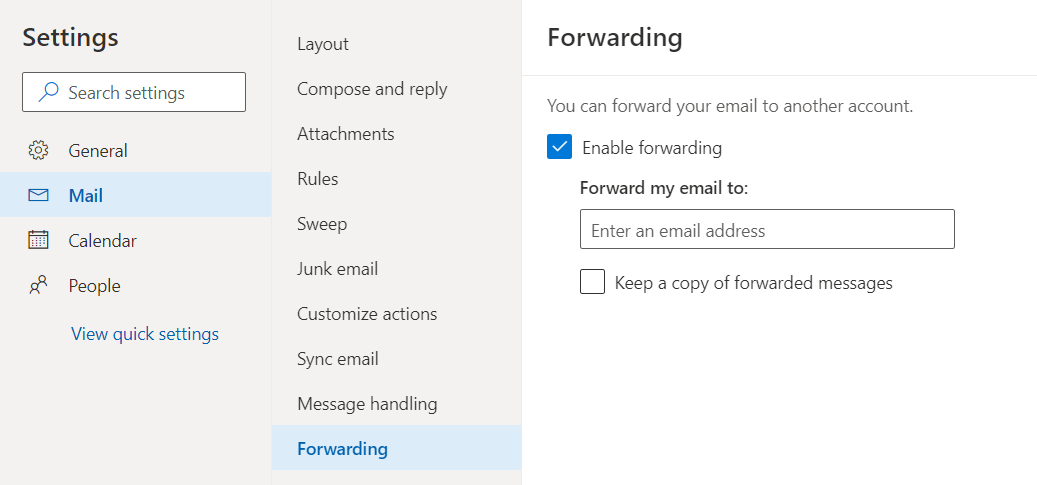The width and height of the screenshot is (1037, 485).
Task: Select the Forwarding menu item
Action: (342, 449)
